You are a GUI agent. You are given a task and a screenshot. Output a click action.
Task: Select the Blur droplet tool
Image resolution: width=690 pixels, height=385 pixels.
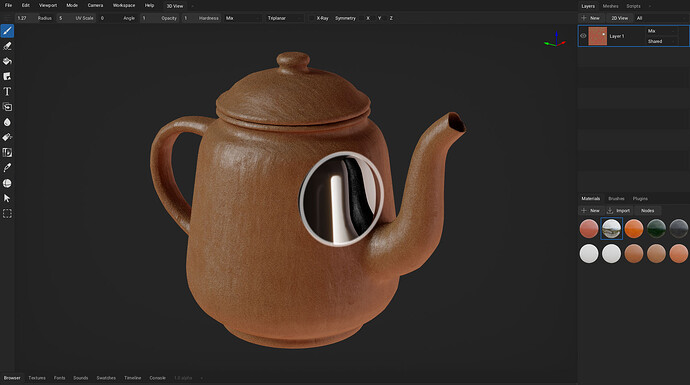[7, 122]
